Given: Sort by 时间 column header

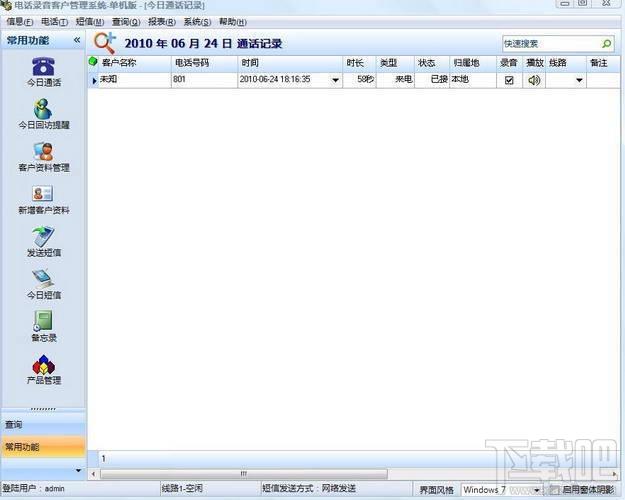Looking at the screenshot, I should point(290,63).
